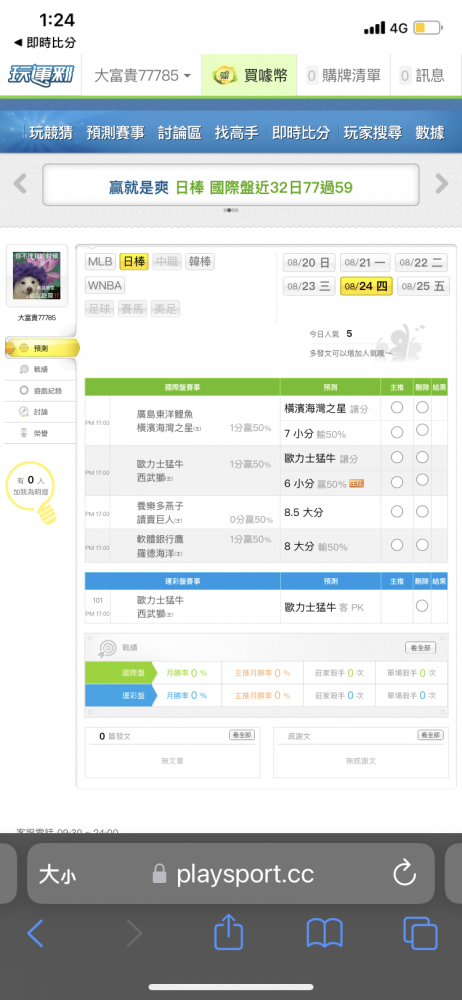Show previous banner with left arrow
The width and height of the screenshot is (462, 1000).
(20, 184)
